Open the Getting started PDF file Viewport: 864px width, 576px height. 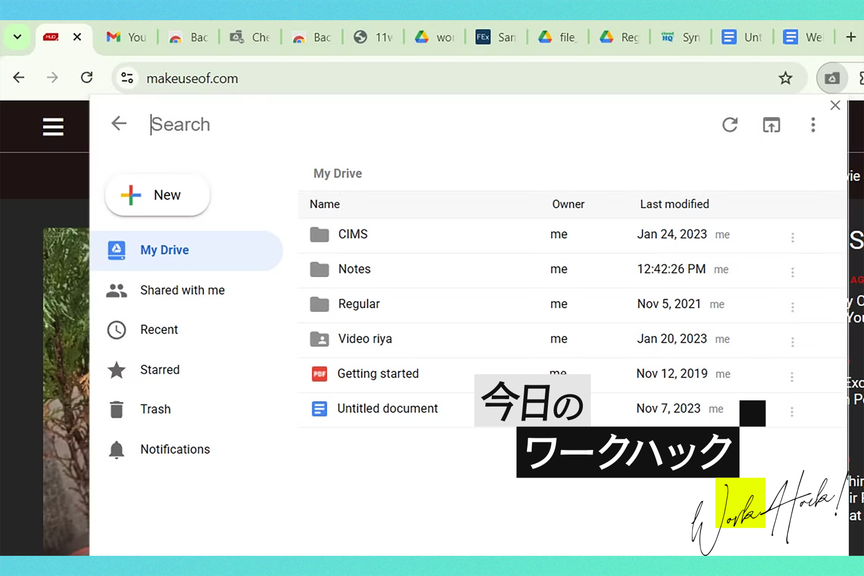377,374
